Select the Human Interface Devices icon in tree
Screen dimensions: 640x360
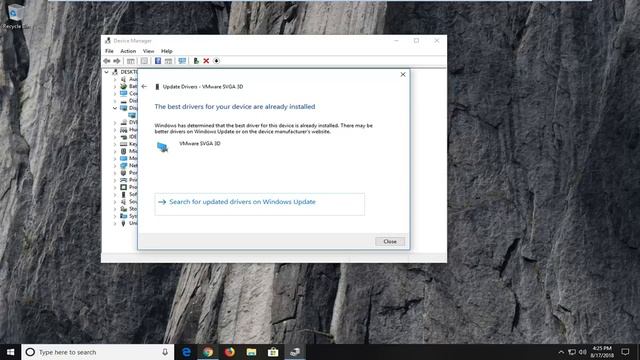(124, 129)
